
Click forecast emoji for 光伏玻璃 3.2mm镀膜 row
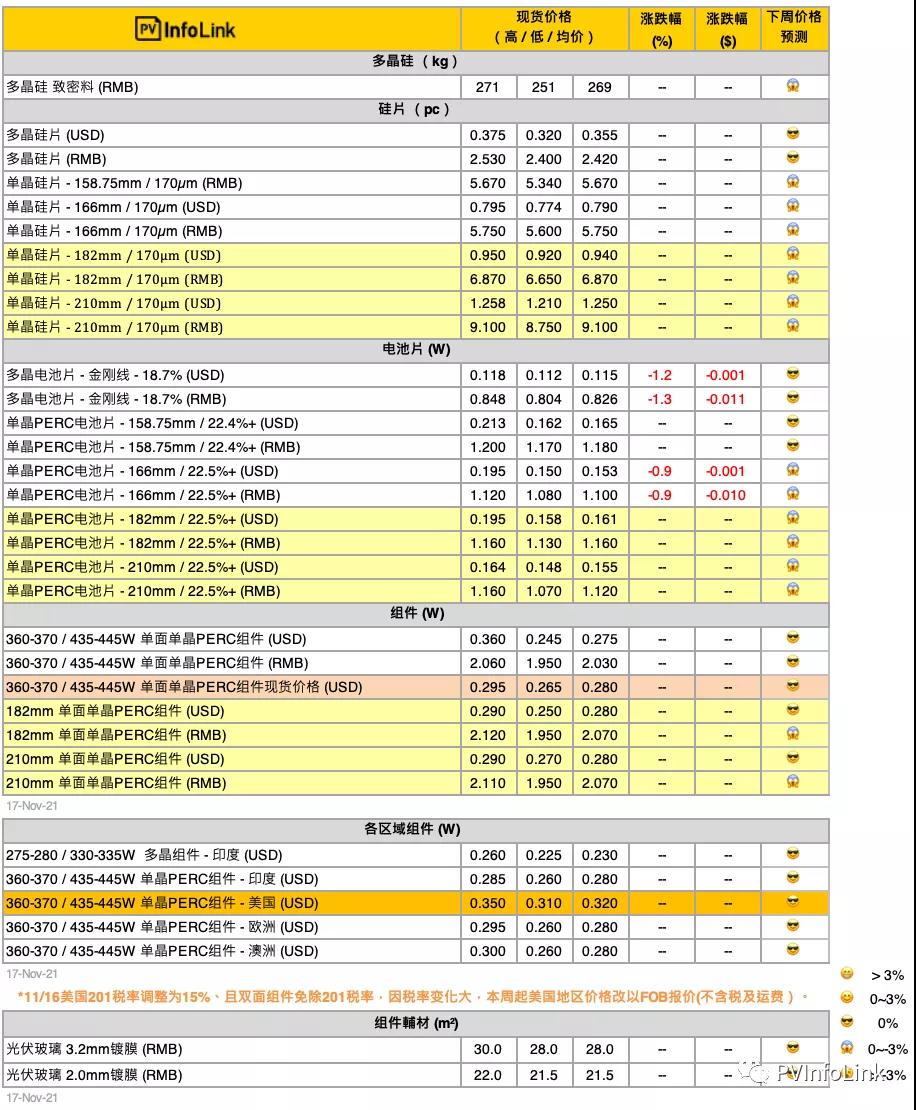click(x=793, y=1049)
